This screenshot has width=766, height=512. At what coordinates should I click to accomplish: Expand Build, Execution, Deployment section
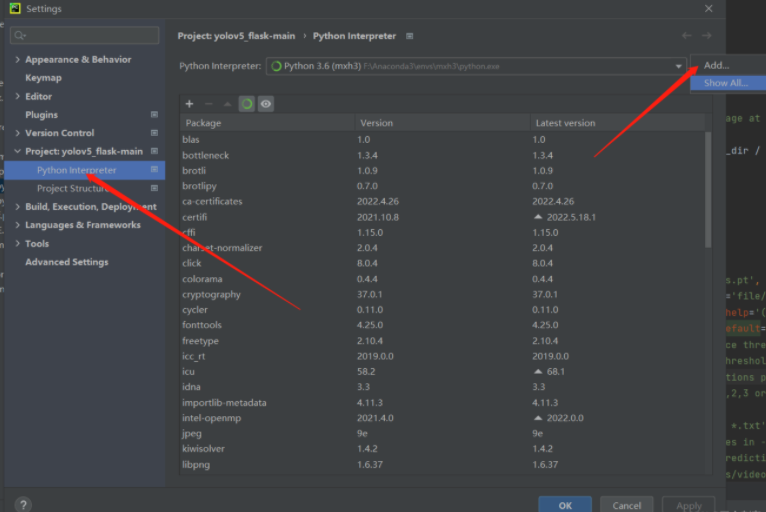[18, 207]
